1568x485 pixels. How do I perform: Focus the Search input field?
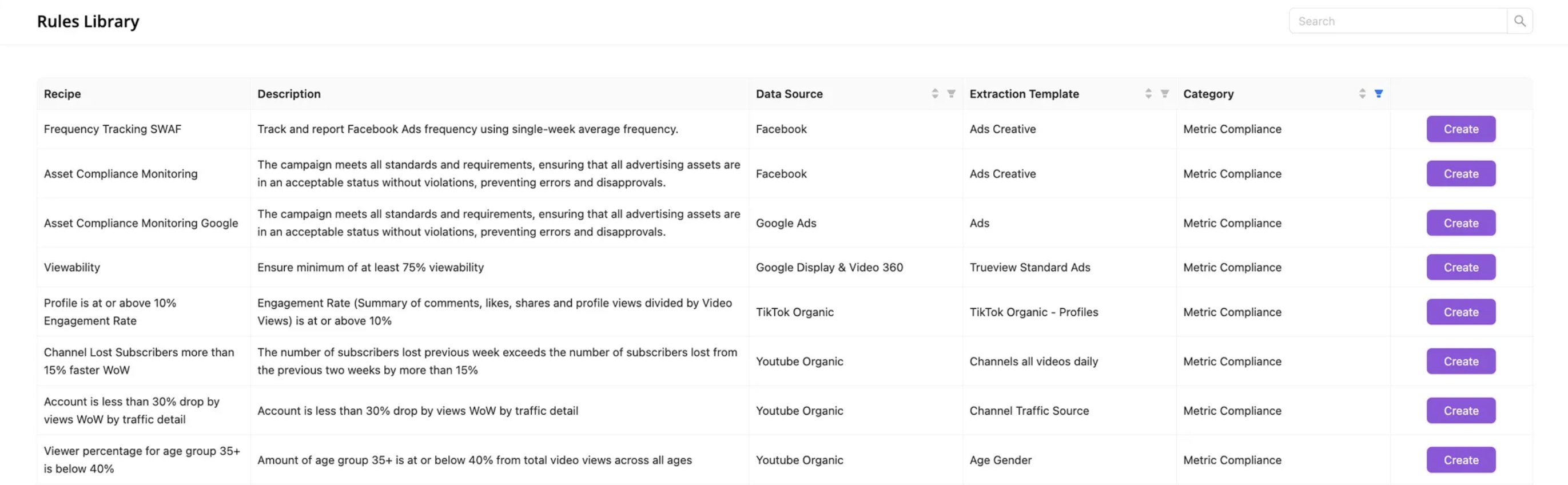(x=1398, y=21)
